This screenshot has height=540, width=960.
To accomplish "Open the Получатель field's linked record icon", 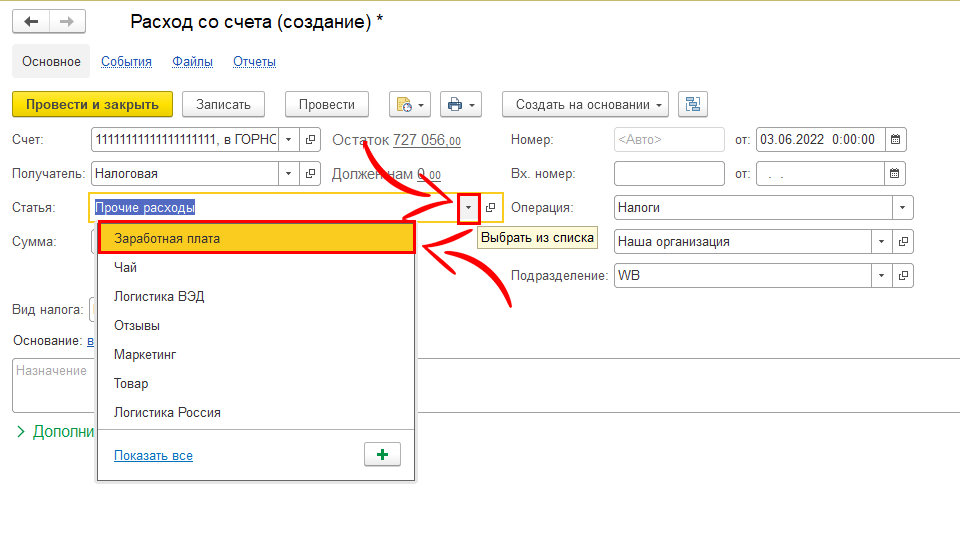I will point(310,174).
